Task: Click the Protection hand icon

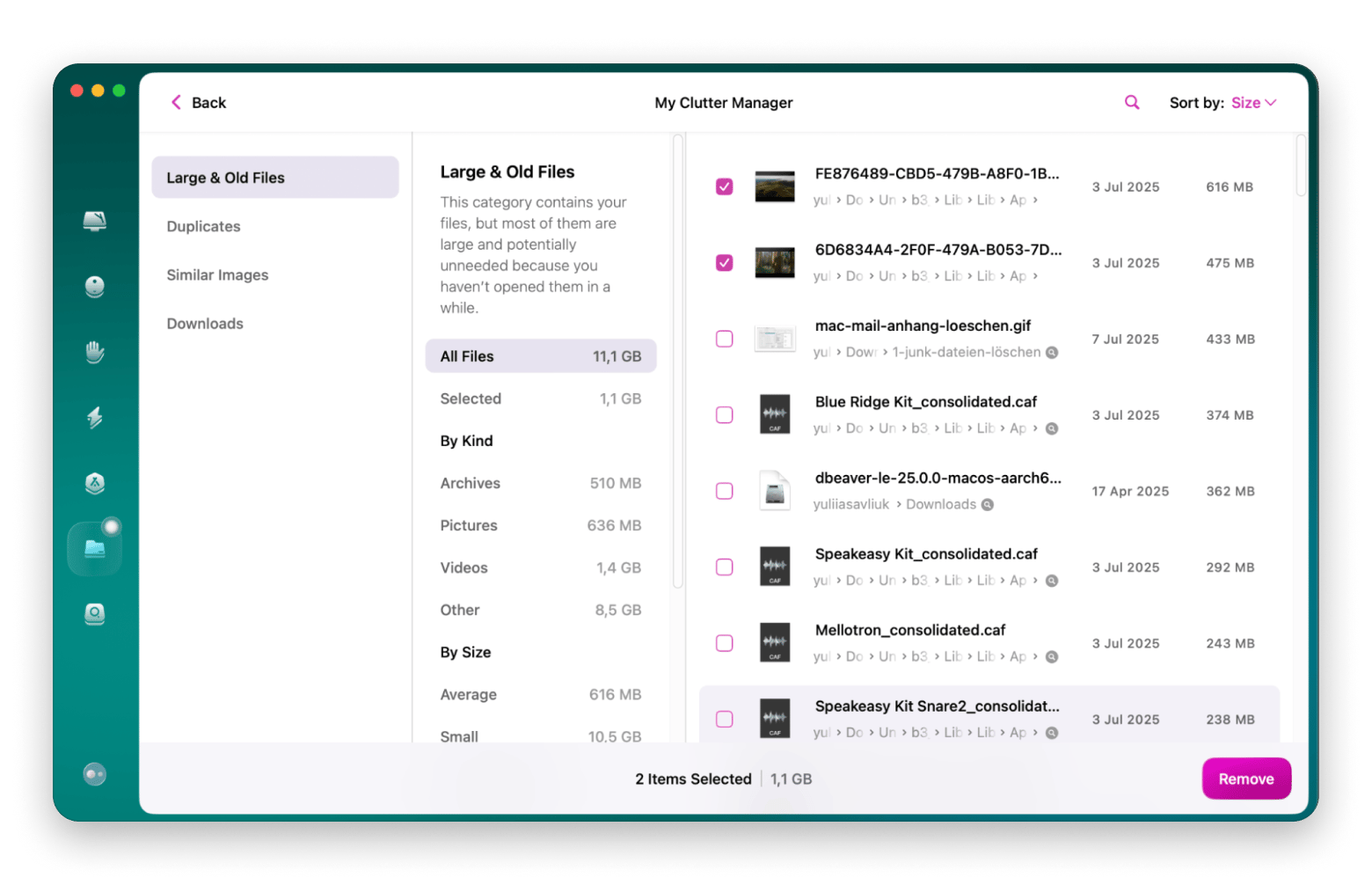Action: pyautogui.click(x=95, y=353)
